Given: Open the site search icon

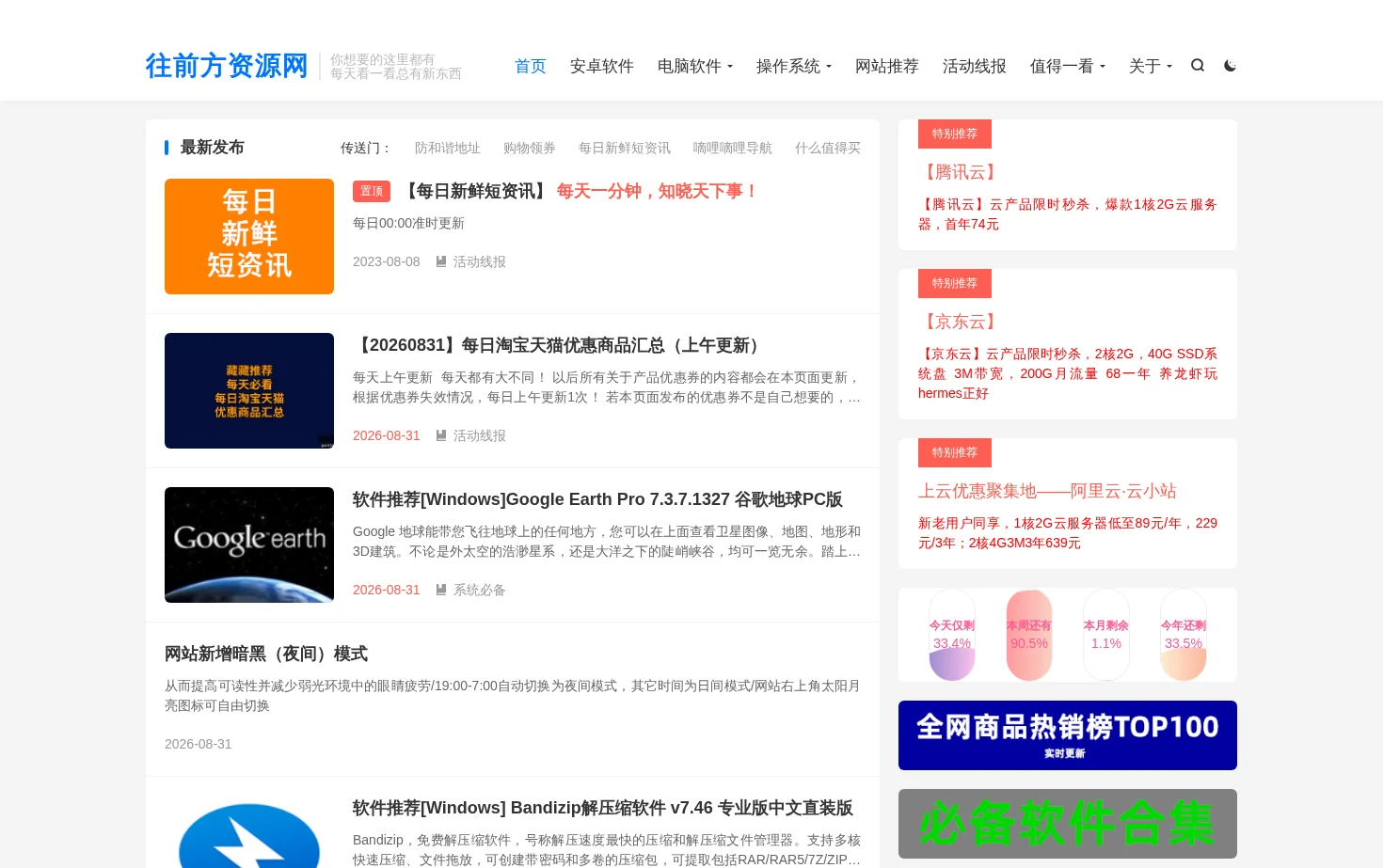Looking at the screenshot, I should [1197, 66].
